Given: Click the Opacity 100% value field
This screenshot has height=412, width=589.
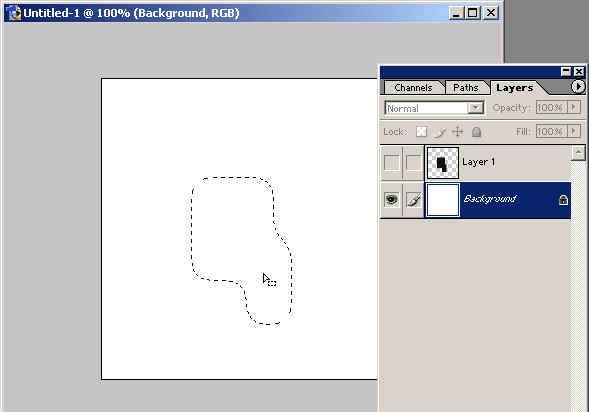Looking at the screenshot, I should pos(551,108).
